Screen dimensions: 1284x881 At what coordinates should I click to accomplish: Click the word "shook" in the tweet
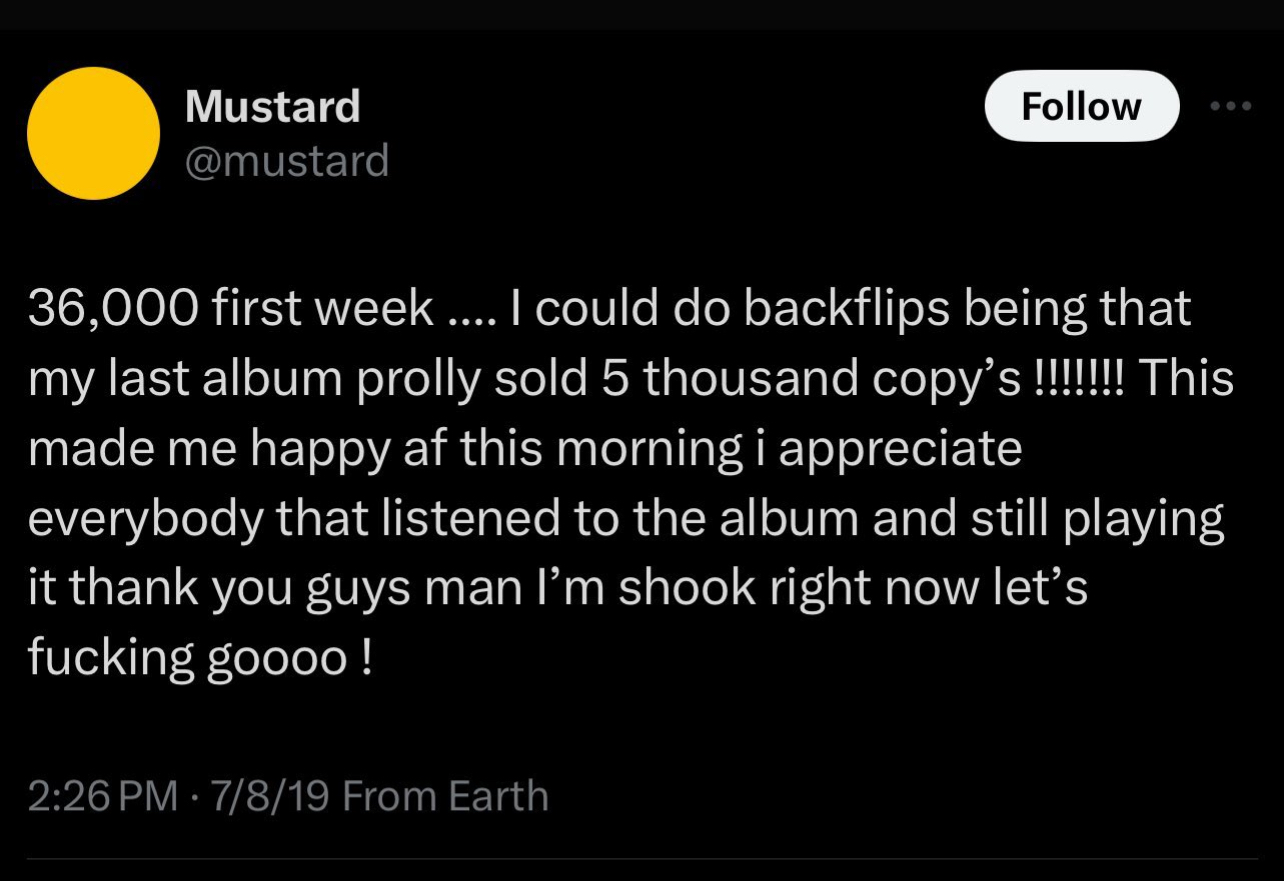[685, 589]
